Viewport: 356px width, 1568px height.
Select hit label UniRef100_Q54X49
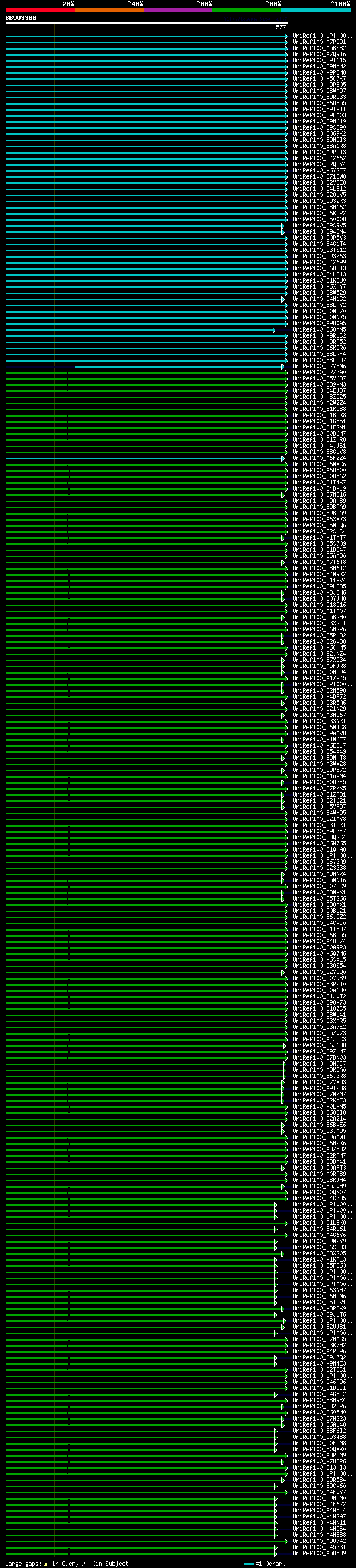tap(319, 753)
